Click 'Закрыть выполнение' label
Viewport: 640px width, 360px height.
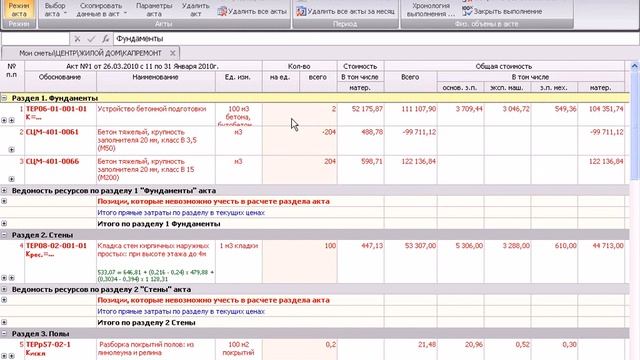pos(508,11)
